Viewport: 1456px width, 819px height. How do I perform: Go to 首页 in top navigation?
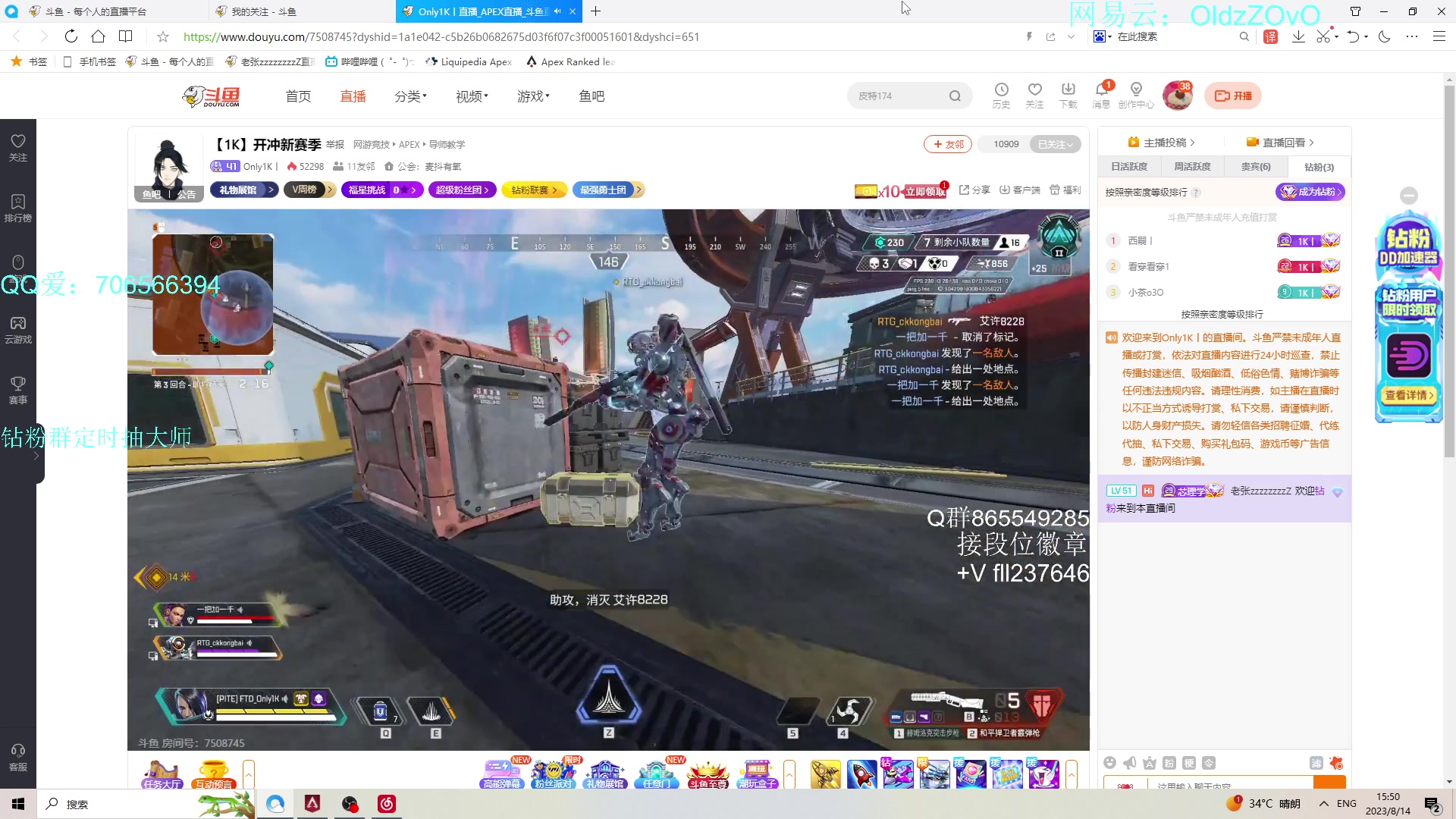[298, 96]
